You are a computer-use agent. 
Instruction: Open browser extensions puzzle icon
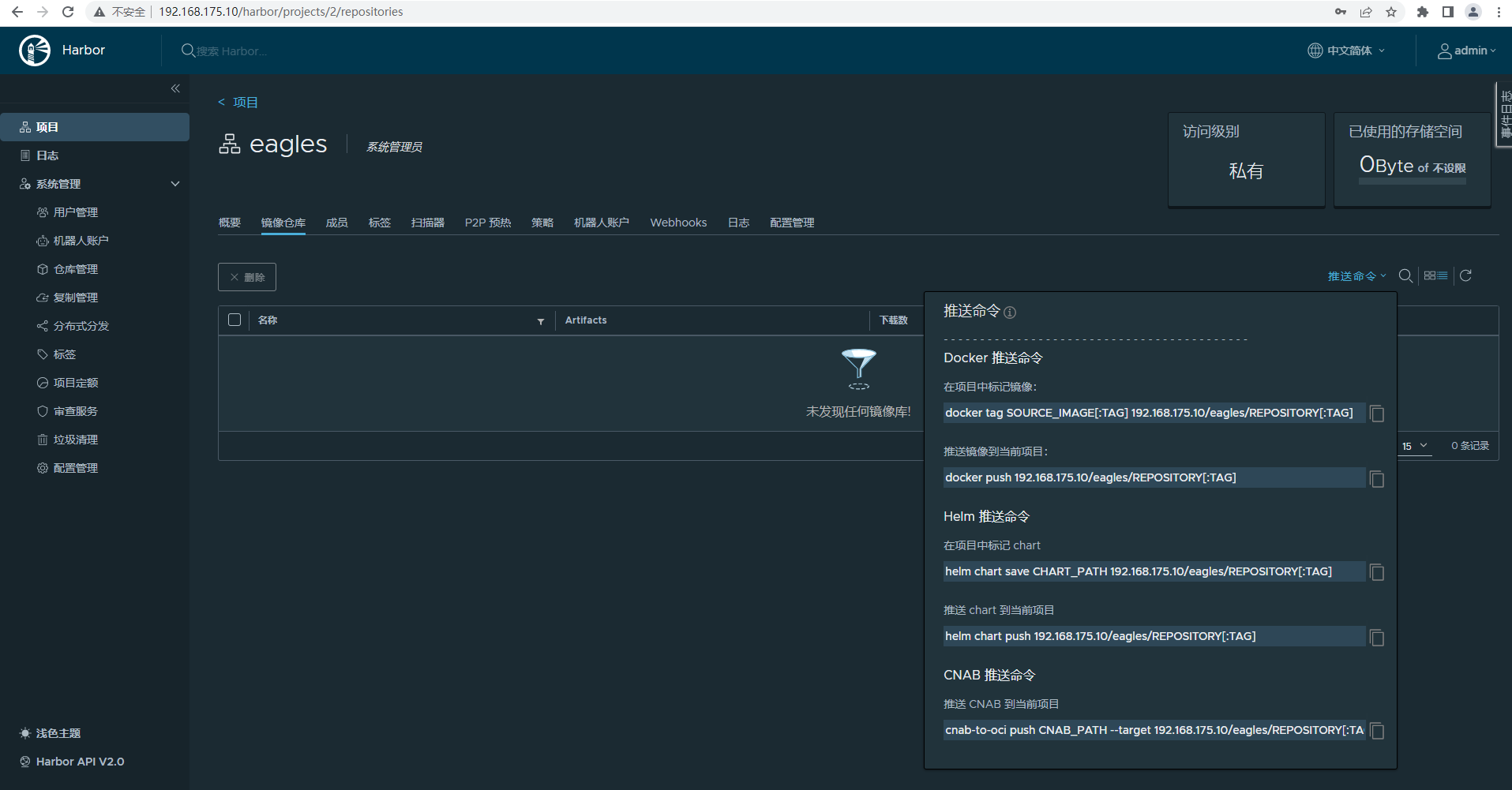pos(1423,12)
